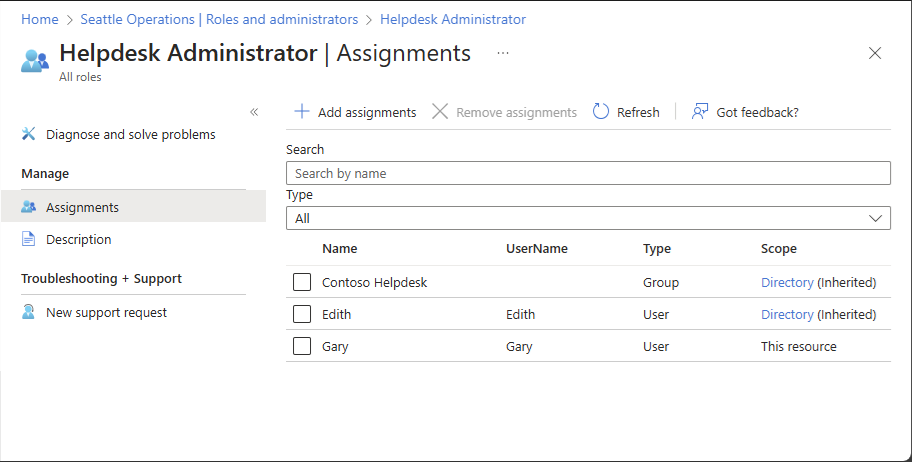Screen dimensions: 912x462
Task: Click the Refresh circular arrow icon
Action: 601,112
